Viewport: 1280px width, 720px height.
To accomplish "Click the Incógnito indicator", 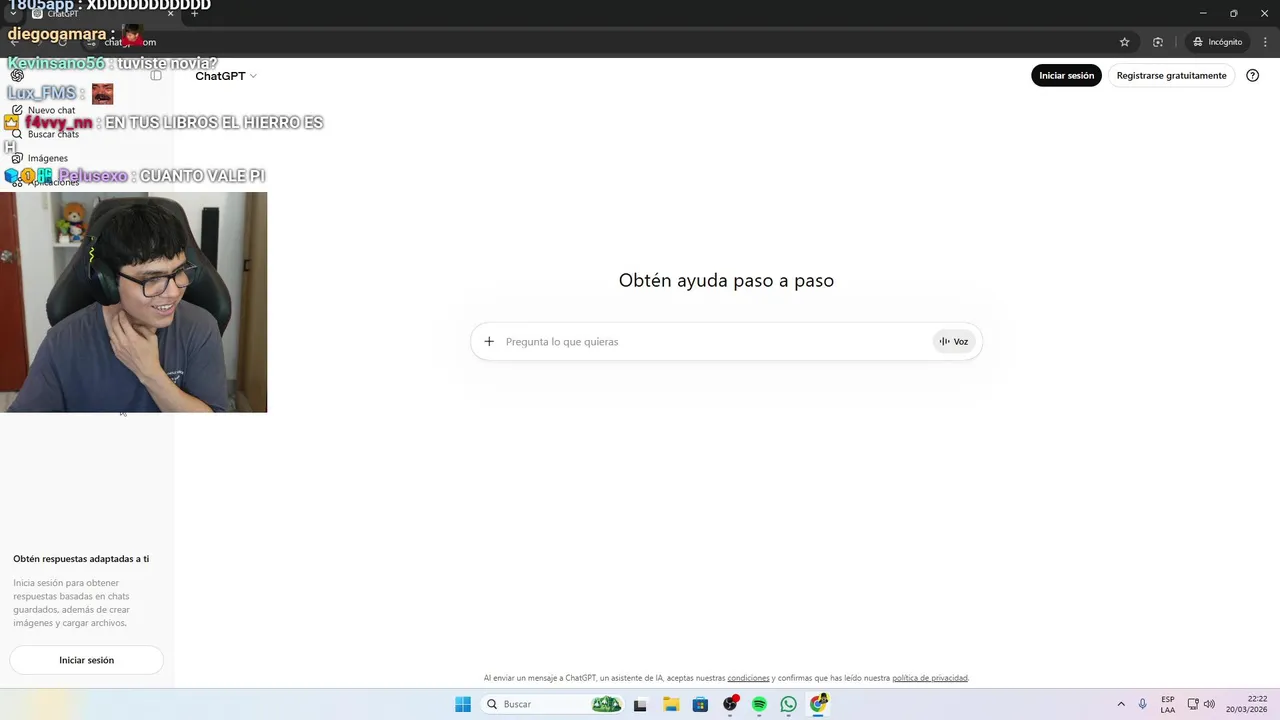I will pyautogui.click(x=1217, y=42).
